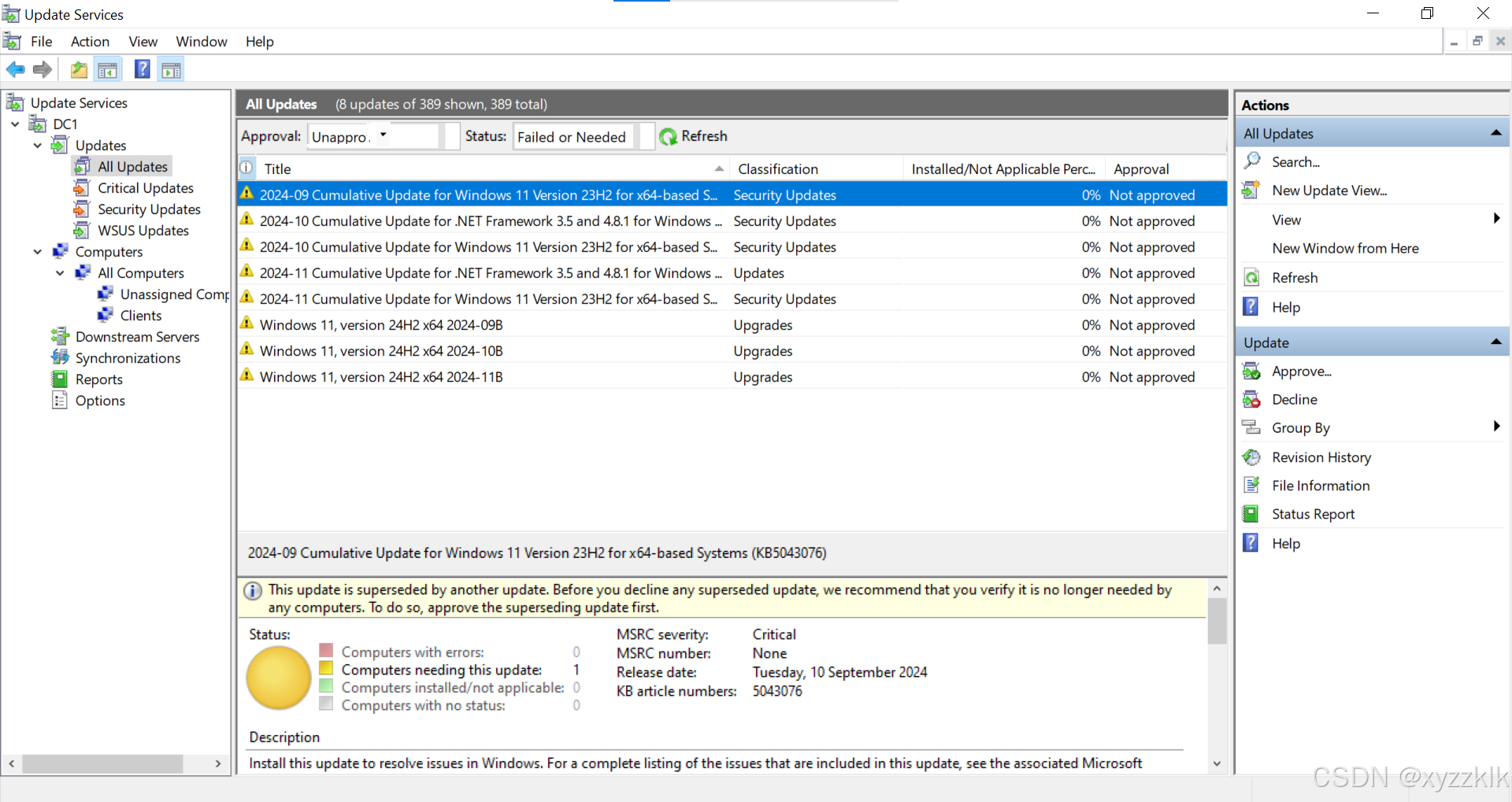Click the Group By icon

click(x=1251, y=427)
